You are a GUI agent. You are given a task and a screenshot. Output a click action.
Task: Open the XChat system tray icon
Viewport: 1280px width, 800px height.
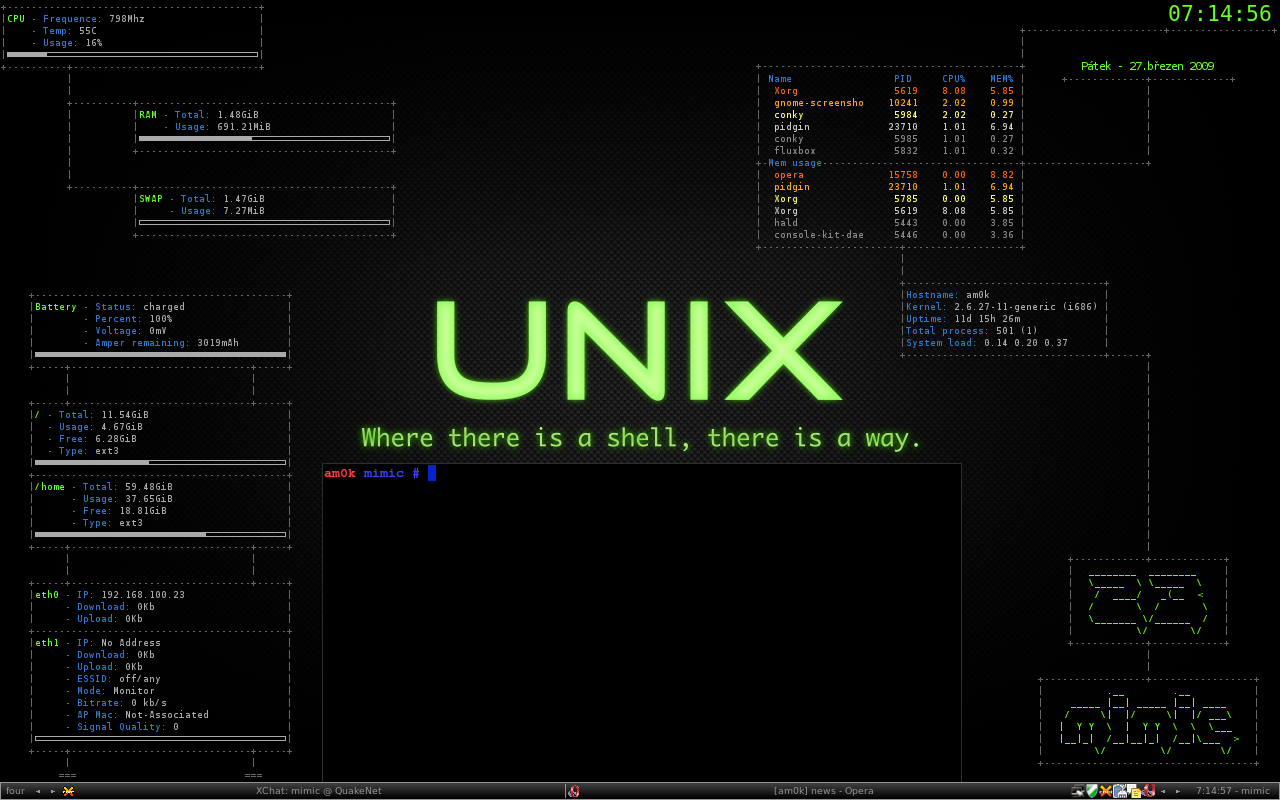[x=1106, y=791]
